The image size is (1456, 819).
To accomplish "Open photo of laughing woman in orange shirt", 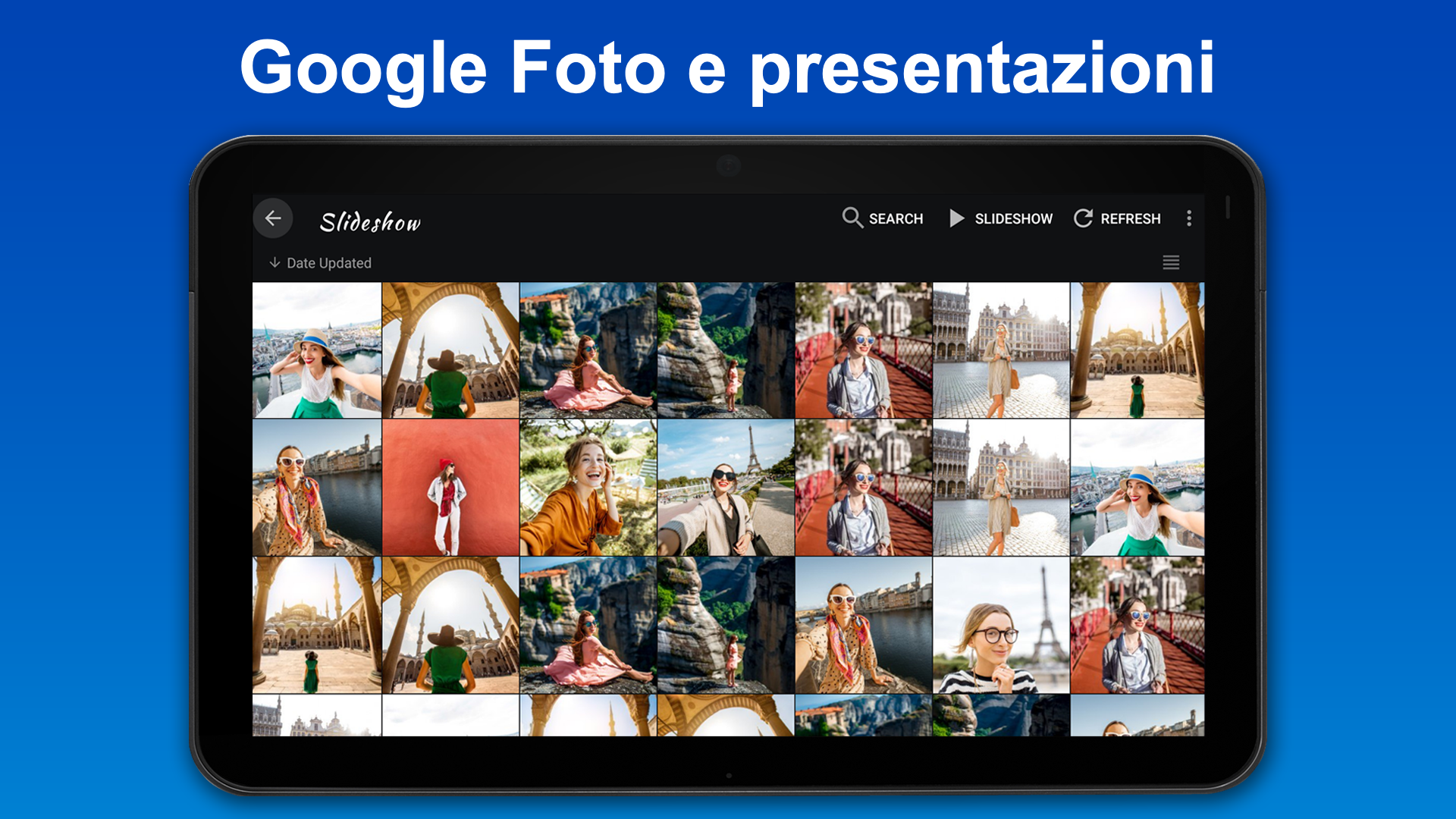I will (x=588, y=488).
